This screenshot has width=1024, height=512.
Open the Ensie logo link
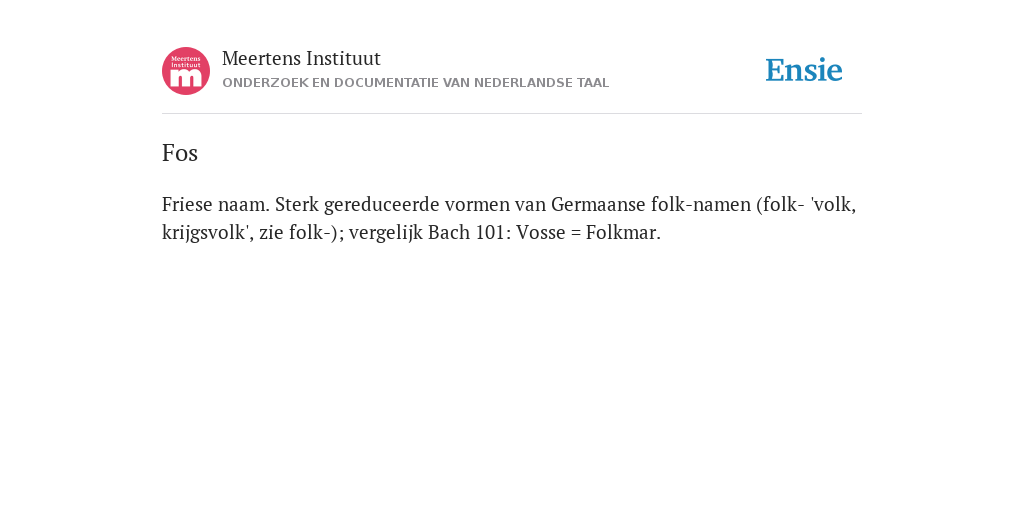coord(804,70)
